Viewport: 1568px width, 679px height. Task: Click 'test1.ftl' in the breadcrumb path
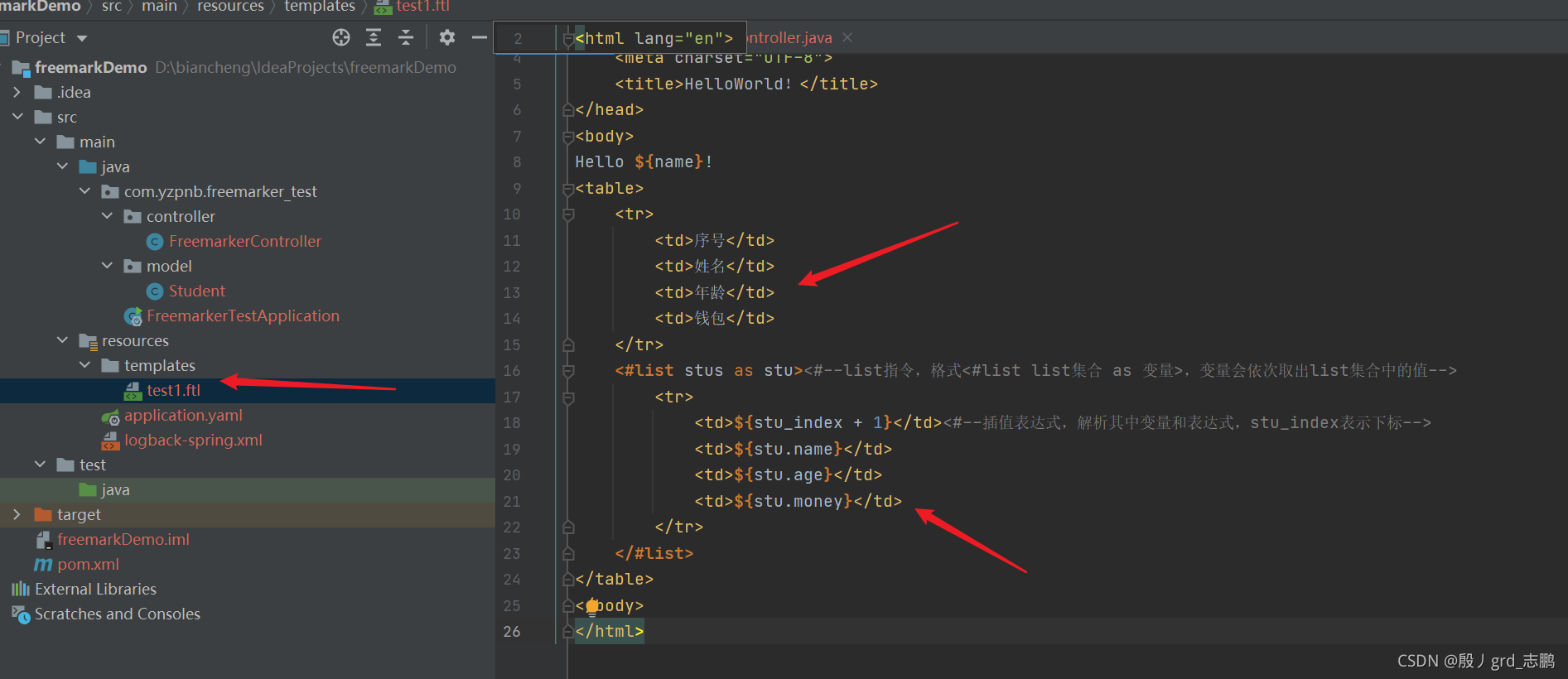[x=422, y=7]
